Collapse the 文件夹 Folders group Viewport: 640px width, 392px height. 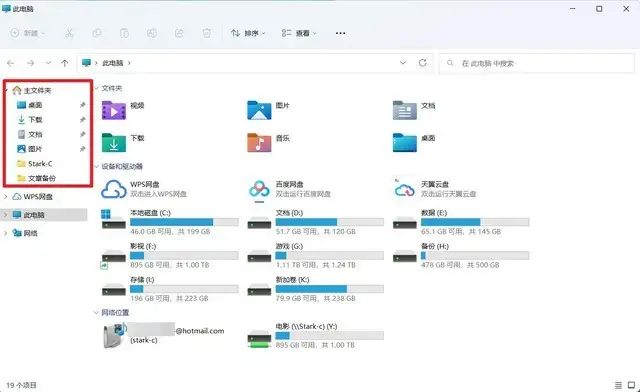coord(97,88)
